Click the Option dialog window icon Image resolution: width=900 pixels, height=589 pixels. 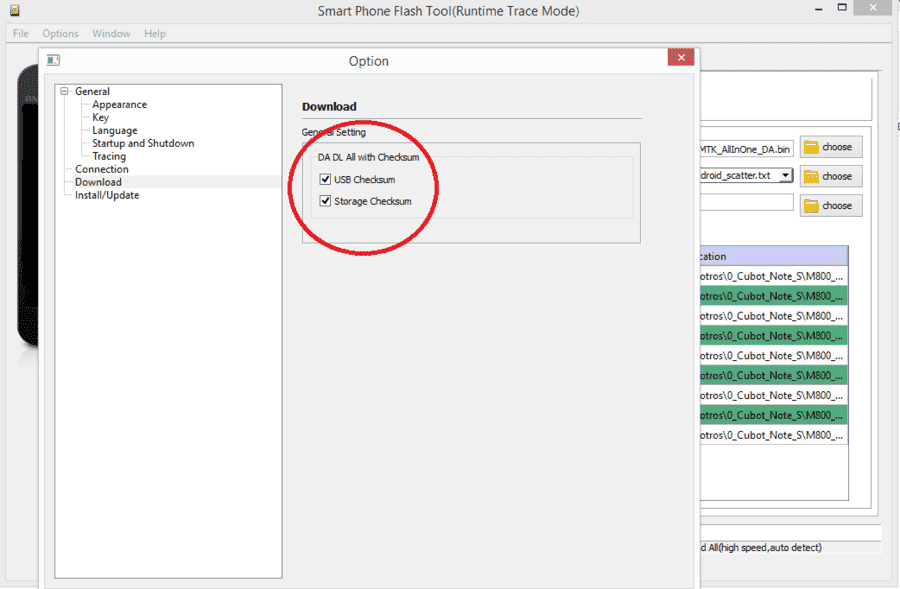pos(53,60)
